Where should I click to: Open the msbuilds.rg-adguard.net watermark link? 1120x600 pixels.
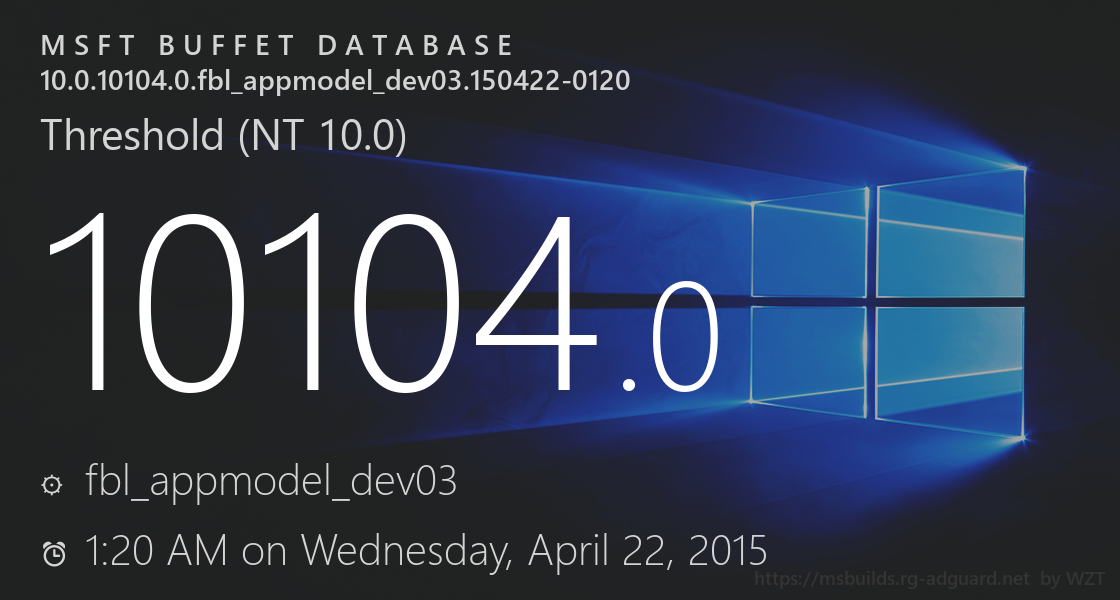pos(891,579)
